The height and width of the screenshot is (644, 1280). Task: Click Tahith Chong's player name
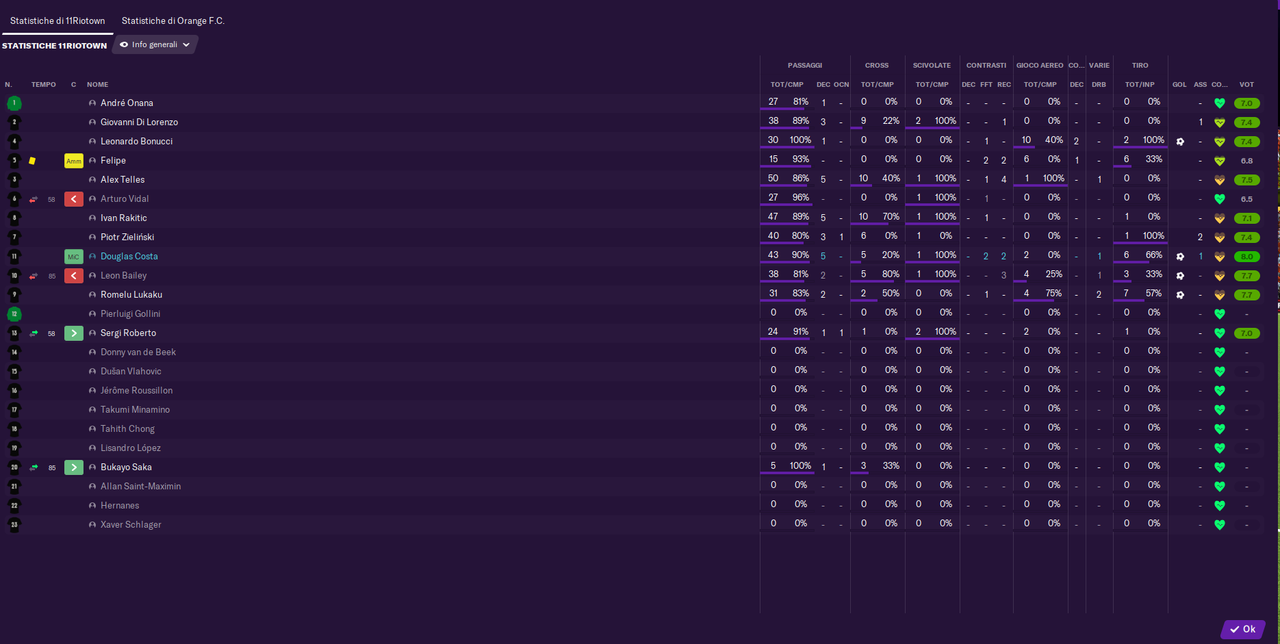127,429
